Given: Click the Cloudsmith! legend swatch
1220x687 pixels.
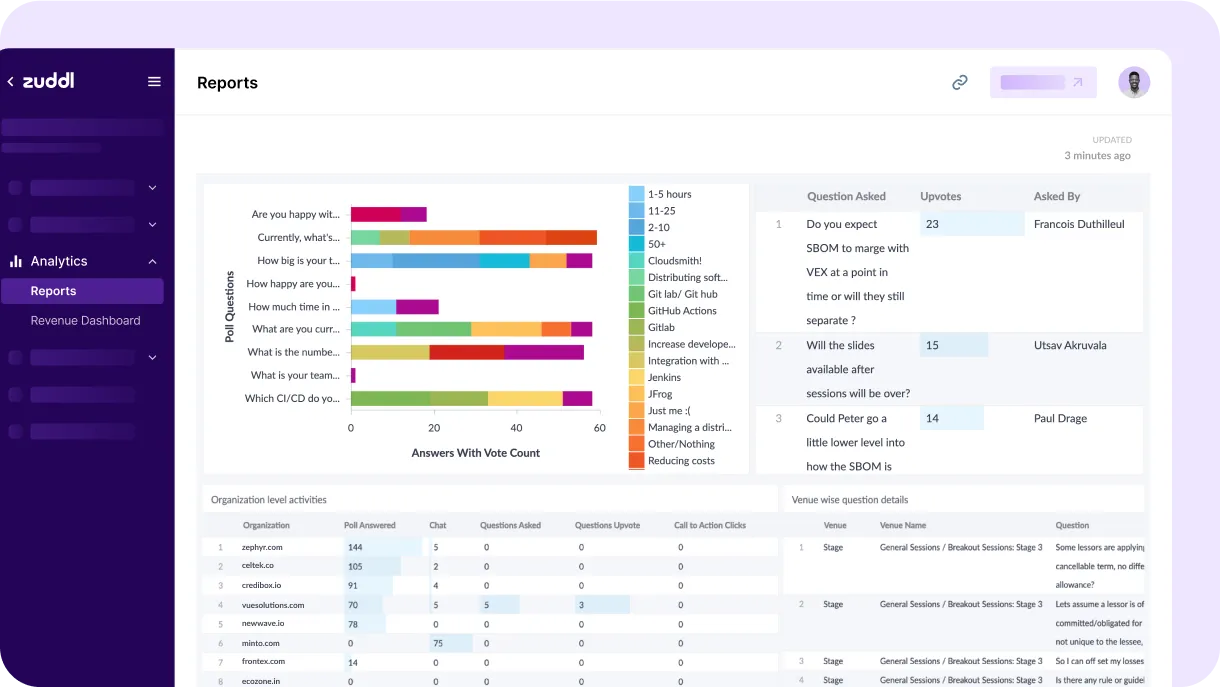Looking at the screenshot, I should click(636, 261).
